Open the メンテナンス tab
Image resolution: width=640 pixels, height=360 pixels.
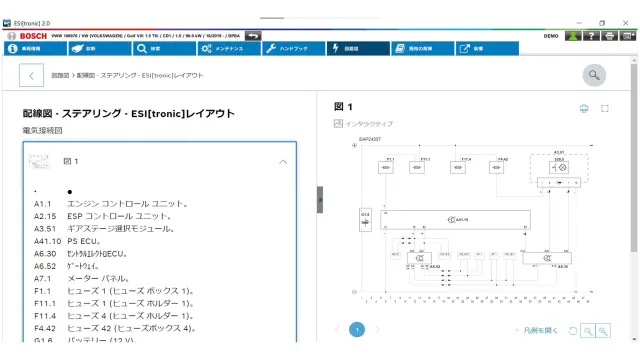(229, 49)
